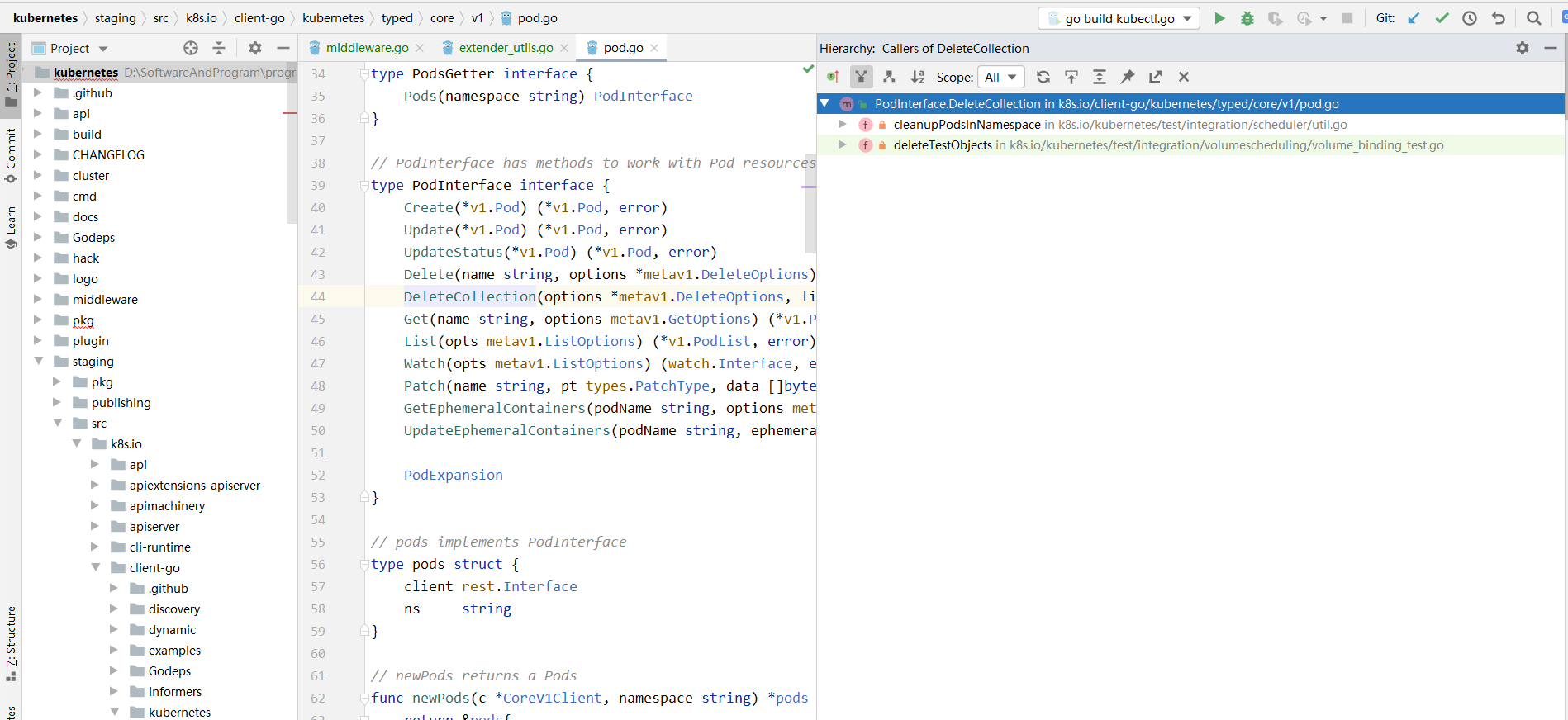
Task: Click the Profiler run icon
Action: (x=1304, y=18)
